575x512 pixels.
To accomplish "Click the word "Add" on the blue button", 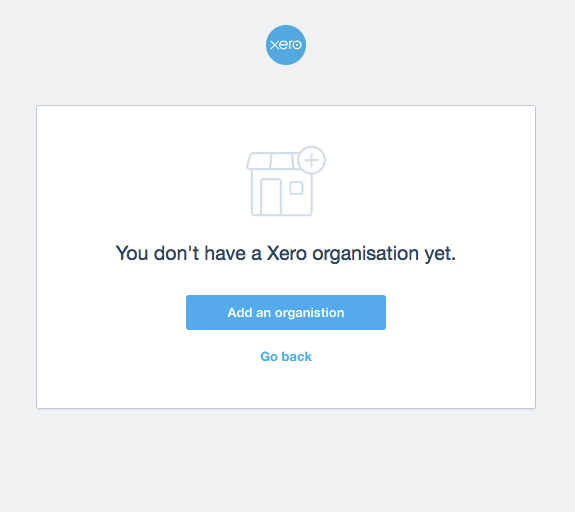I will (239, 312).
